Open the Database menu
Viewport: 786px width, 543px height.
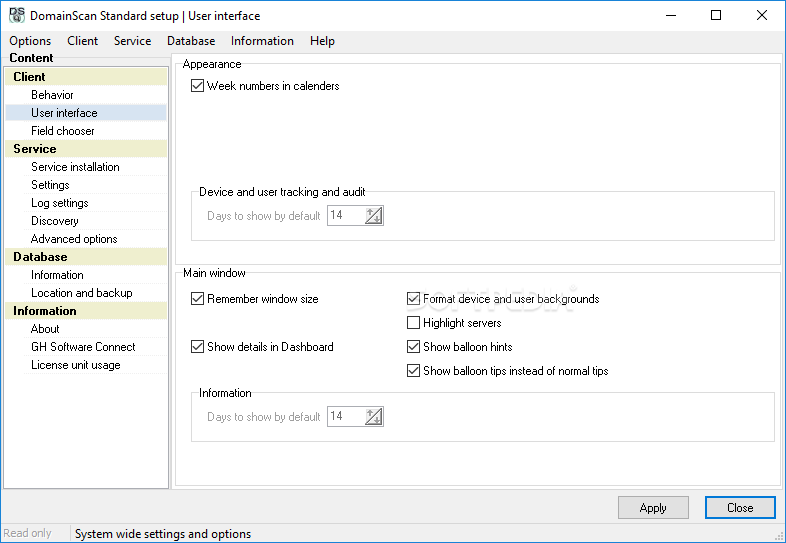point(191,41)
